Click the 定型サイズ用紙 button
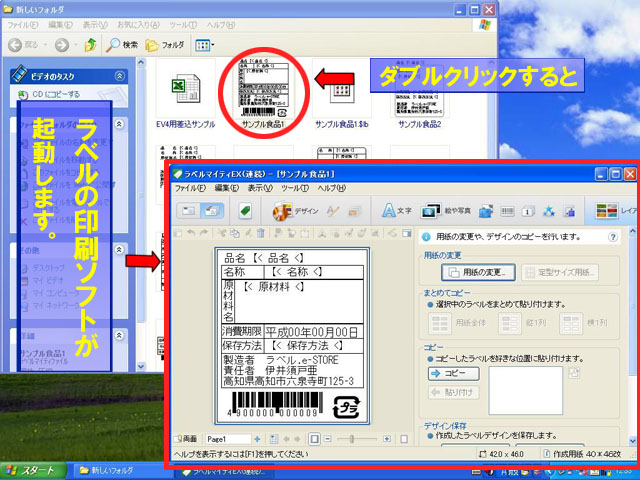This screenshot has width=640, height=480. (x=560, y=272)
